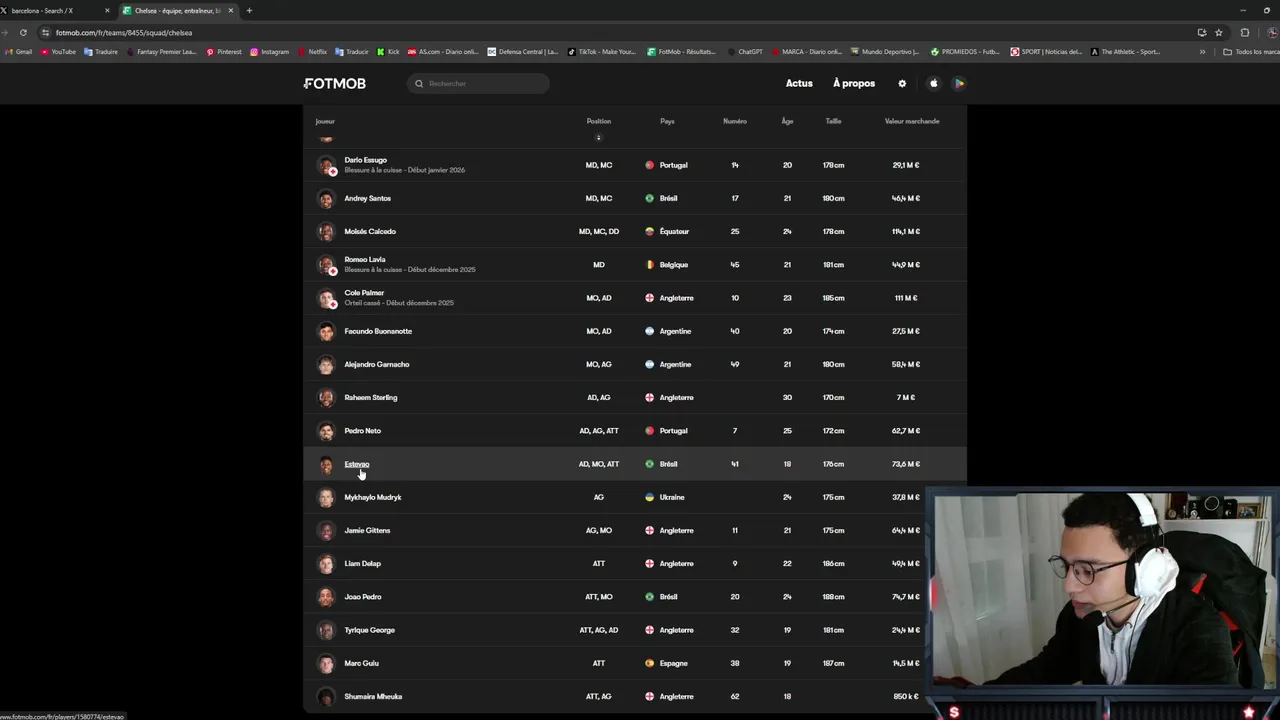Open the YouTube bookmark

[x=58, y=52]
